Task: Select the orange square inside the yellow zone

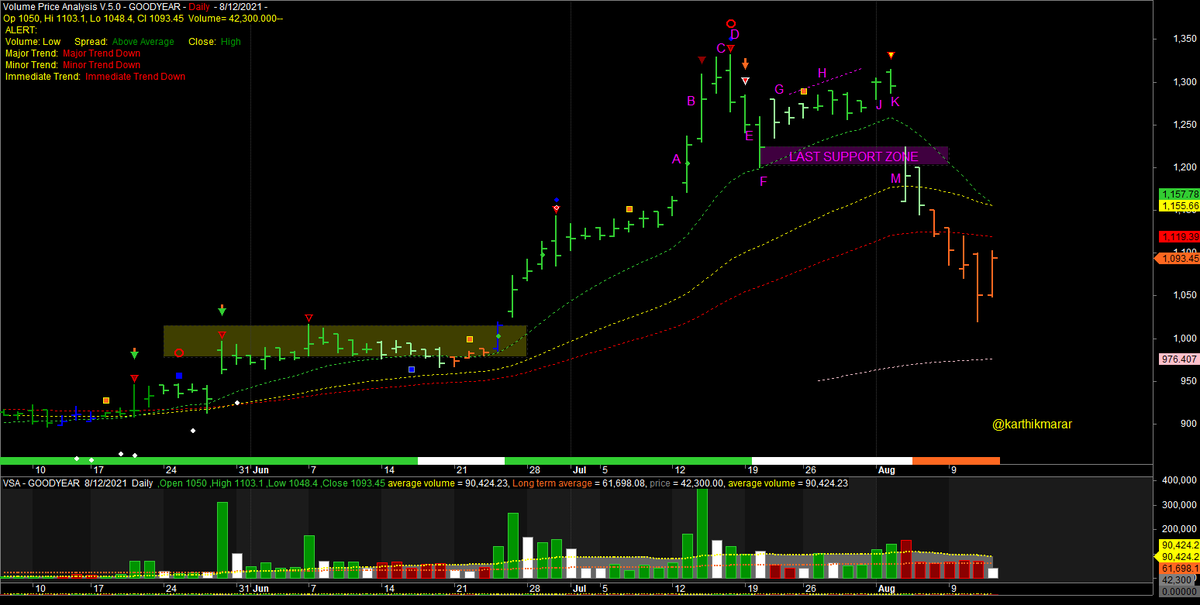Action: pos(470,340)
